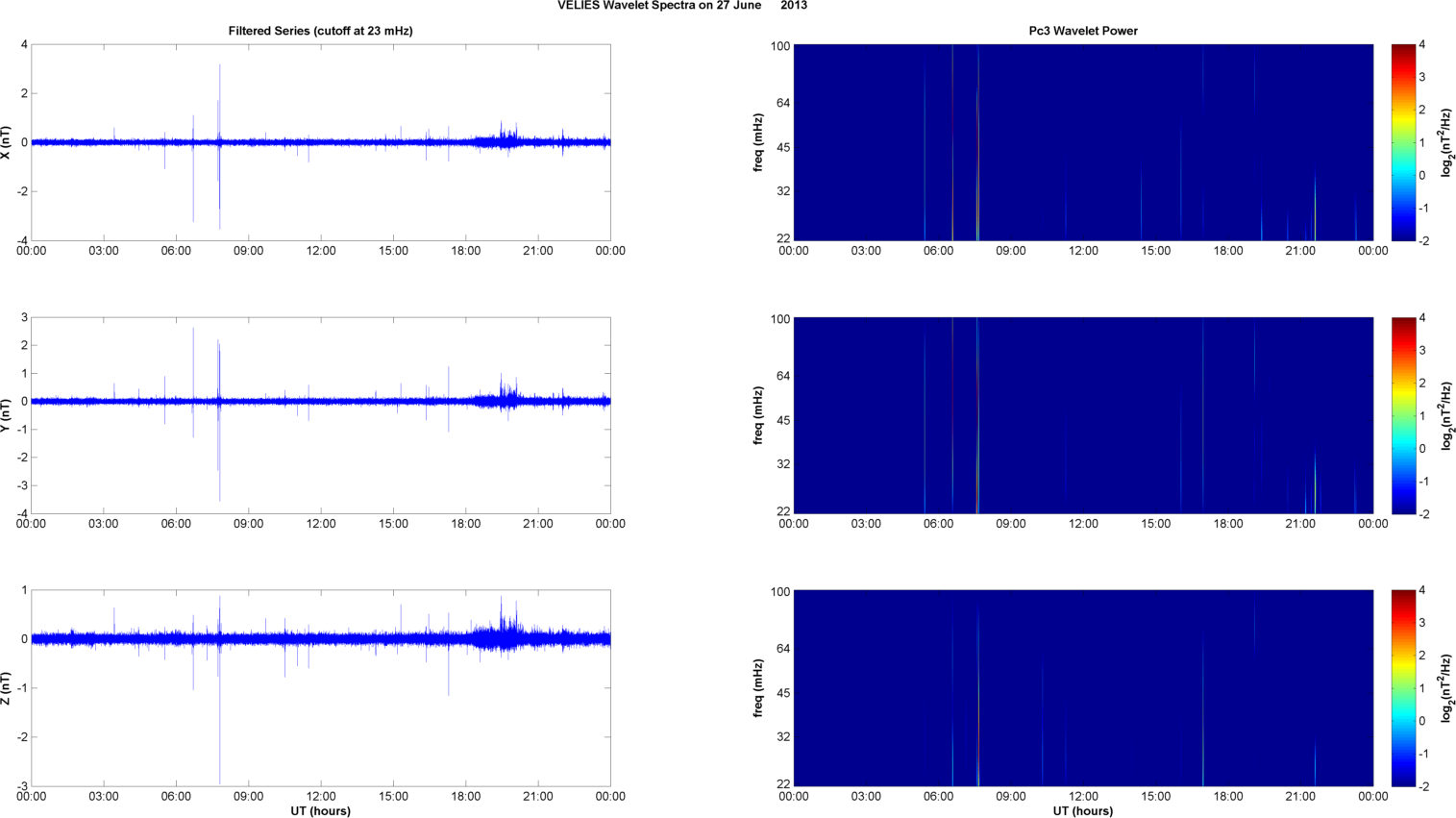This screenshot has width=1456, height=818.
Task: Click 'UT (hours)' label beneath the bottom wavelet spectrogram
Action: coord(1083,811)
